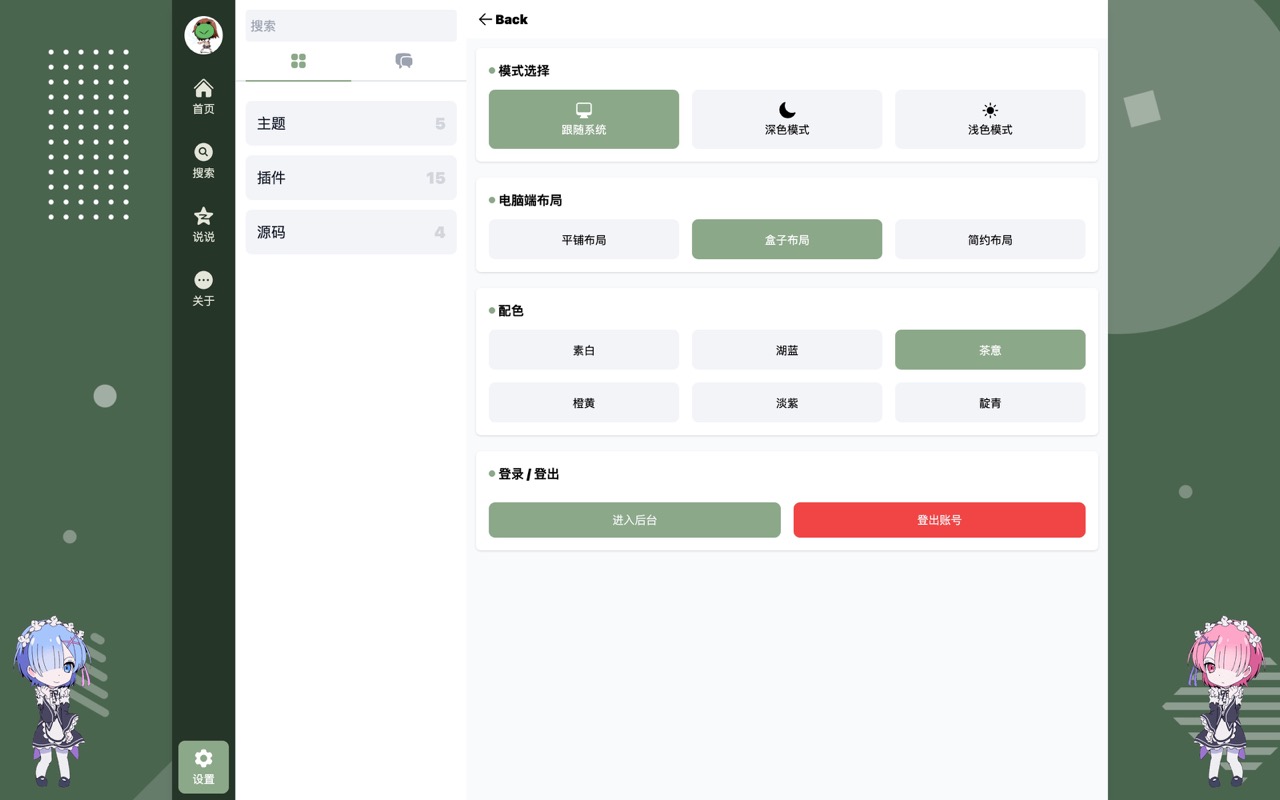The width and height of the screenshot is (1280, 800).
Task: Pick the 素白 color scheme
Action: click(x=584, y=350)
